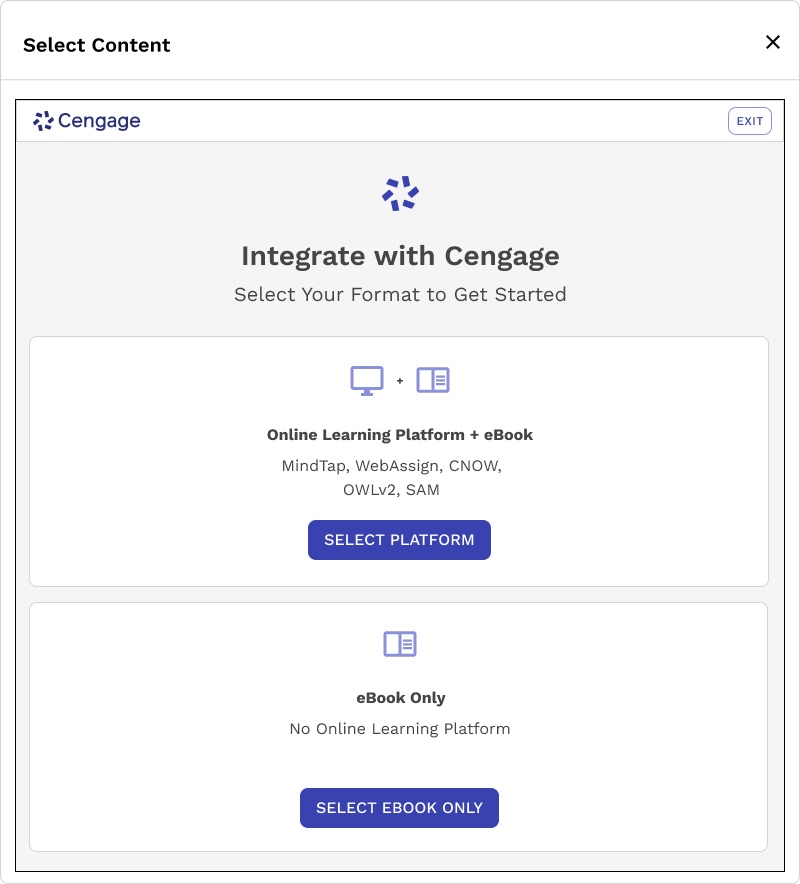Click the EXIT button
800x884 pixels.
pos(749,121)
